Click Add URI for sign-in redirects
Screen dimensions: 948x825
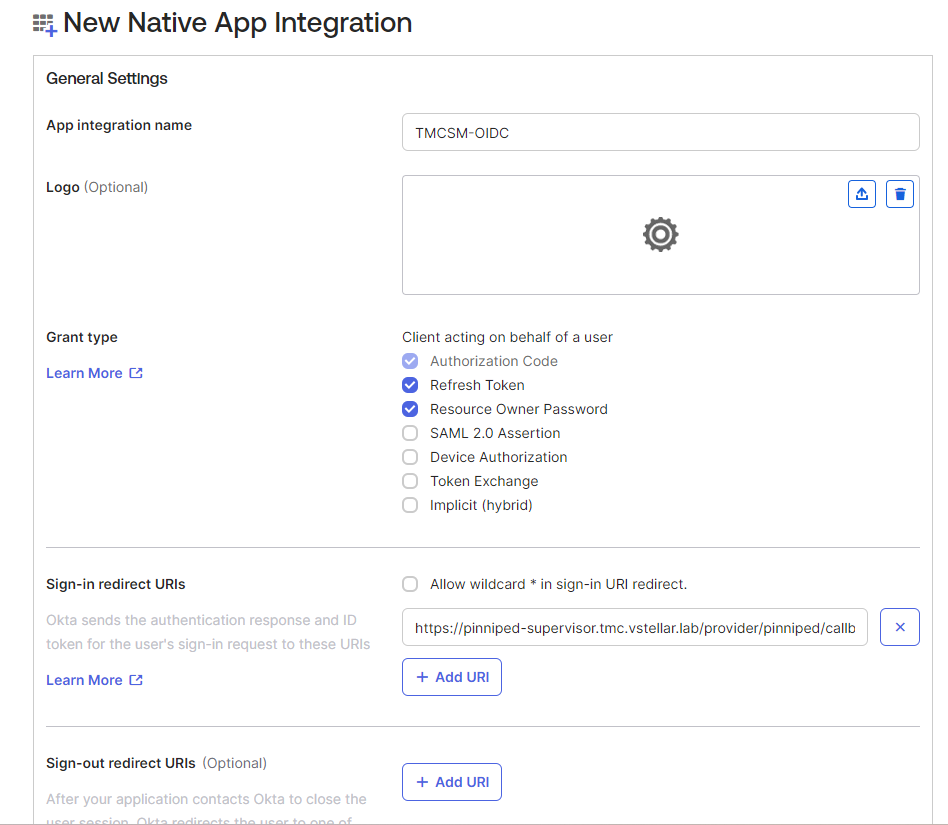(452, 677)
